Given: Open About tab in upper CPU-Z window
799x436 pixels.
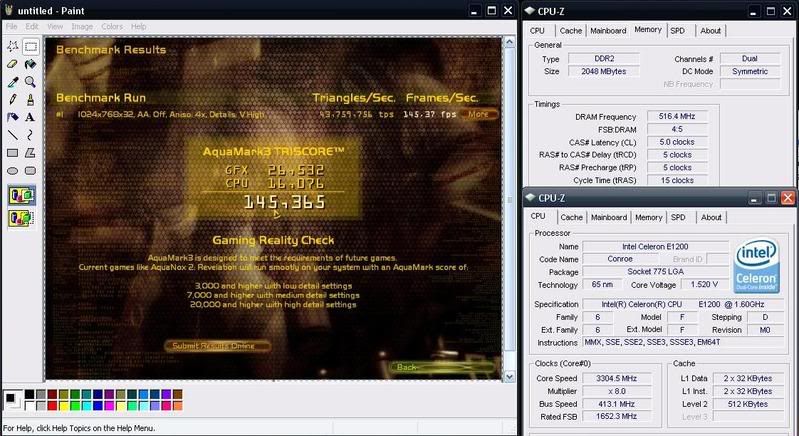Looking at the screenshot, I should click(710, 31).
